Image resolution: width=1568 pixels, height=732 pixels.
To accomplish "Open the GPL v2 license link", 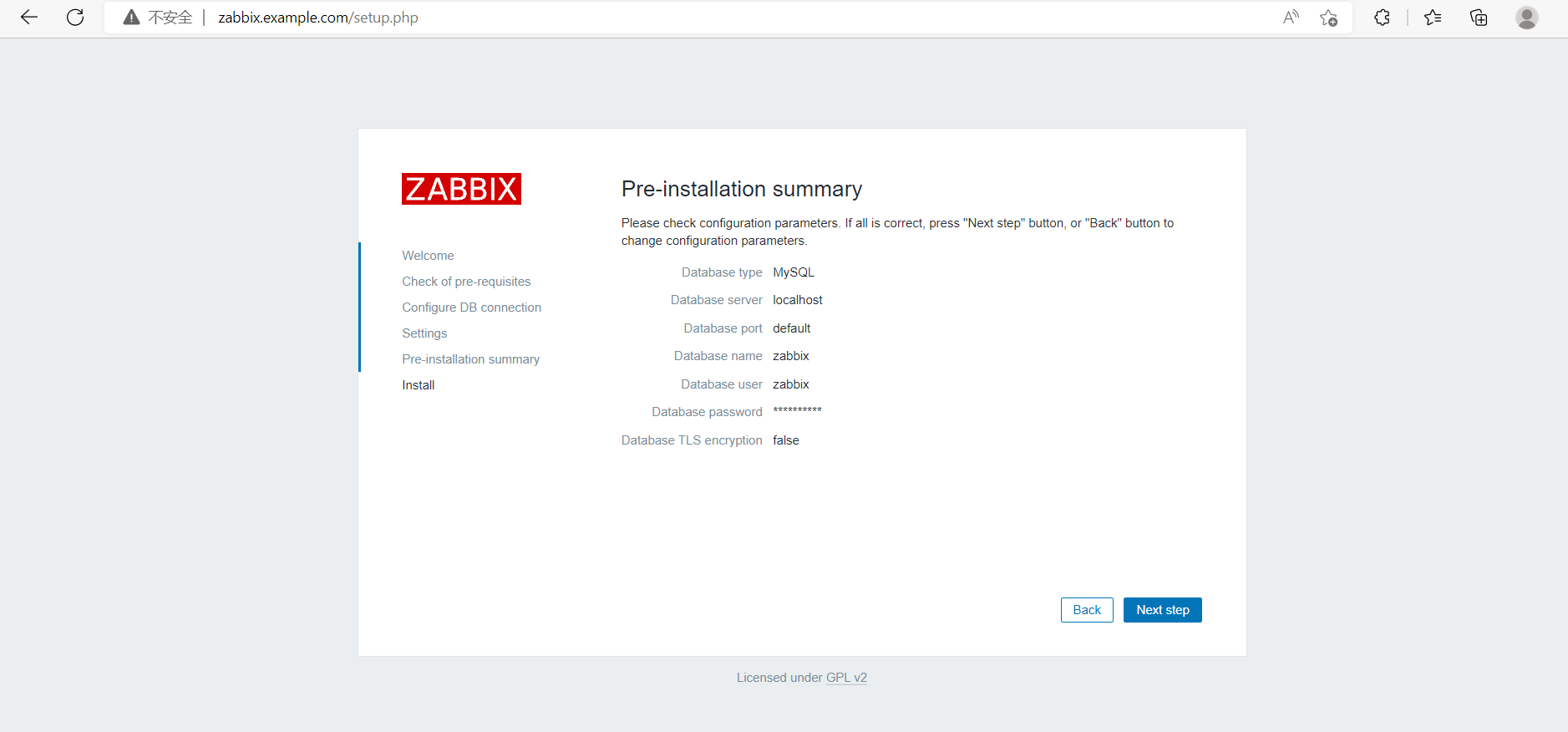I will tap(846, 678).
